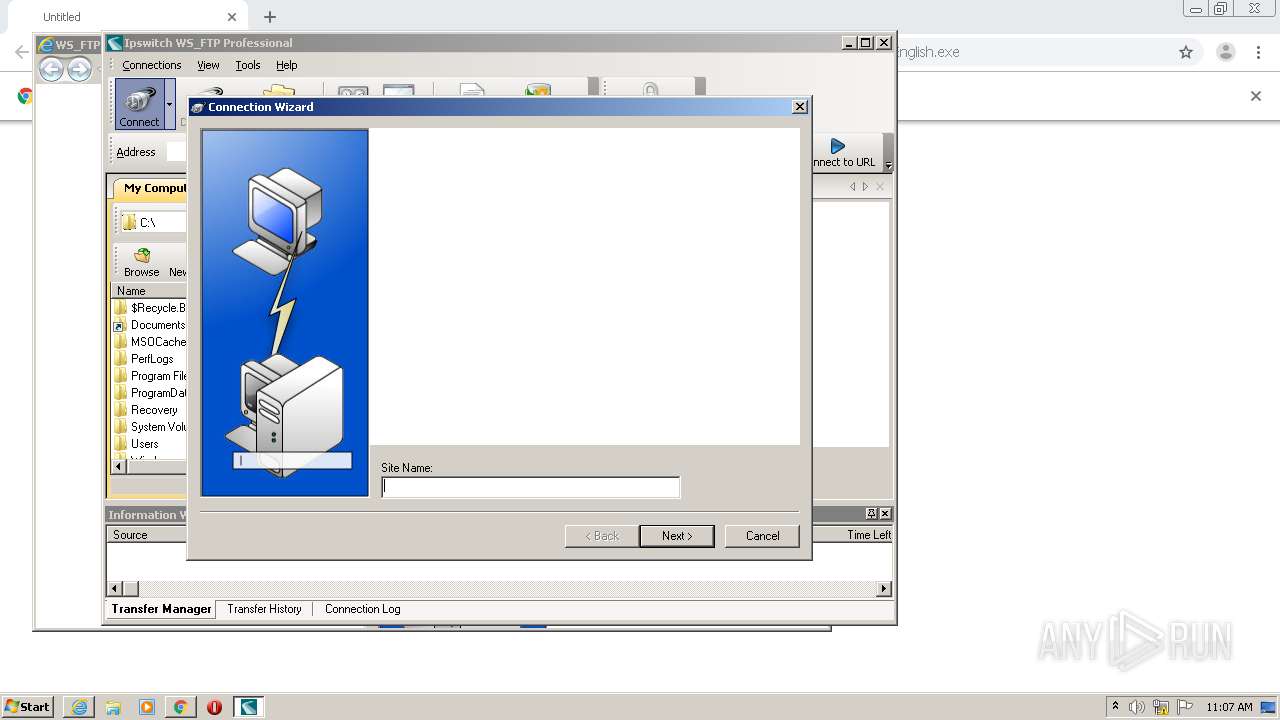Click the Connect toolbar icon in WS_FTP
Viewport: 1280px width, 720px height.
point(139,104)
